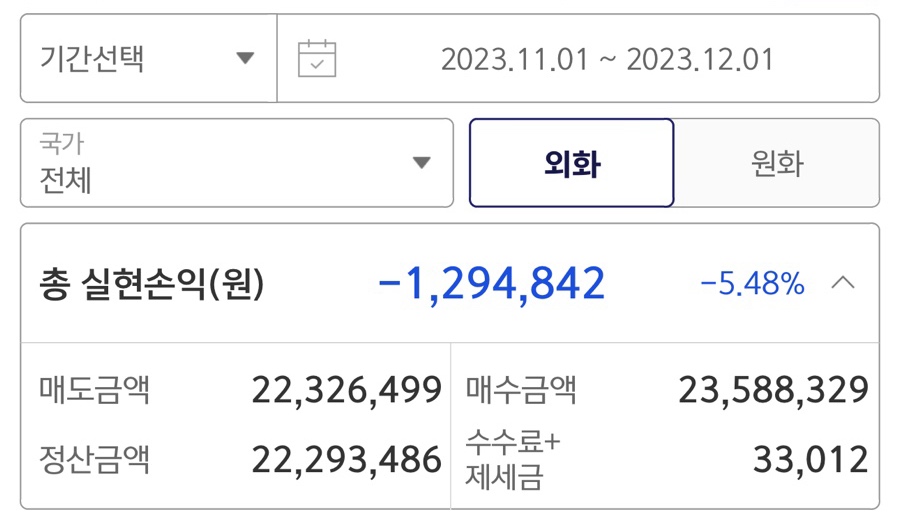The height and width of the screenshot is (523, 900).
Task: Click the 매수금액 value 23,588,329
Action: tap(773, 390)
